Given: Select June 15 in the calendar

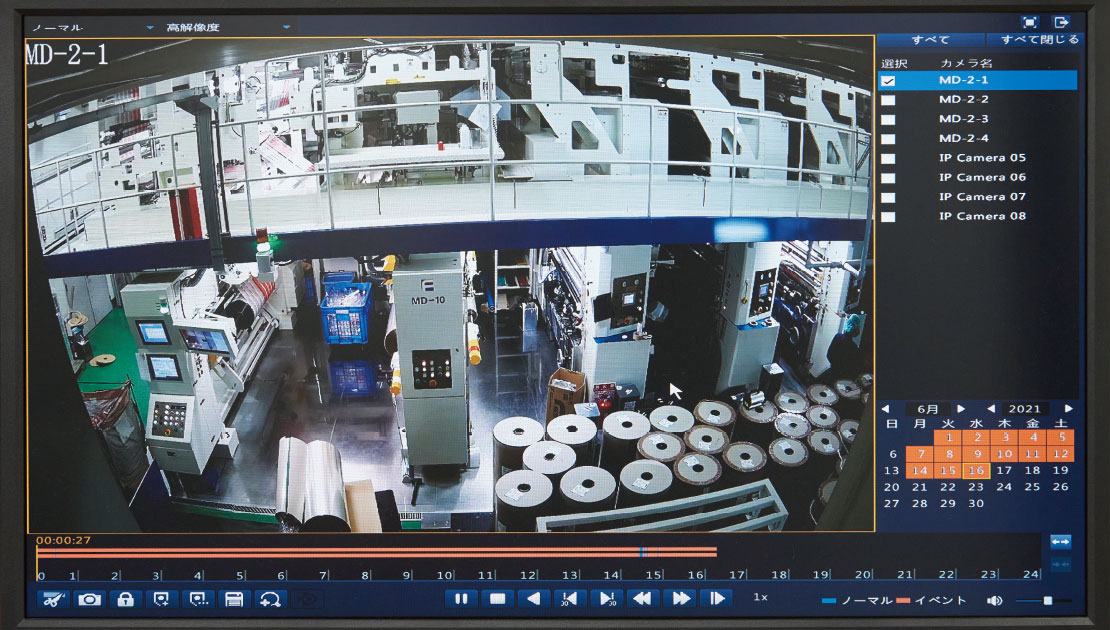Looking at the screenshot, I should click(948, 471).
